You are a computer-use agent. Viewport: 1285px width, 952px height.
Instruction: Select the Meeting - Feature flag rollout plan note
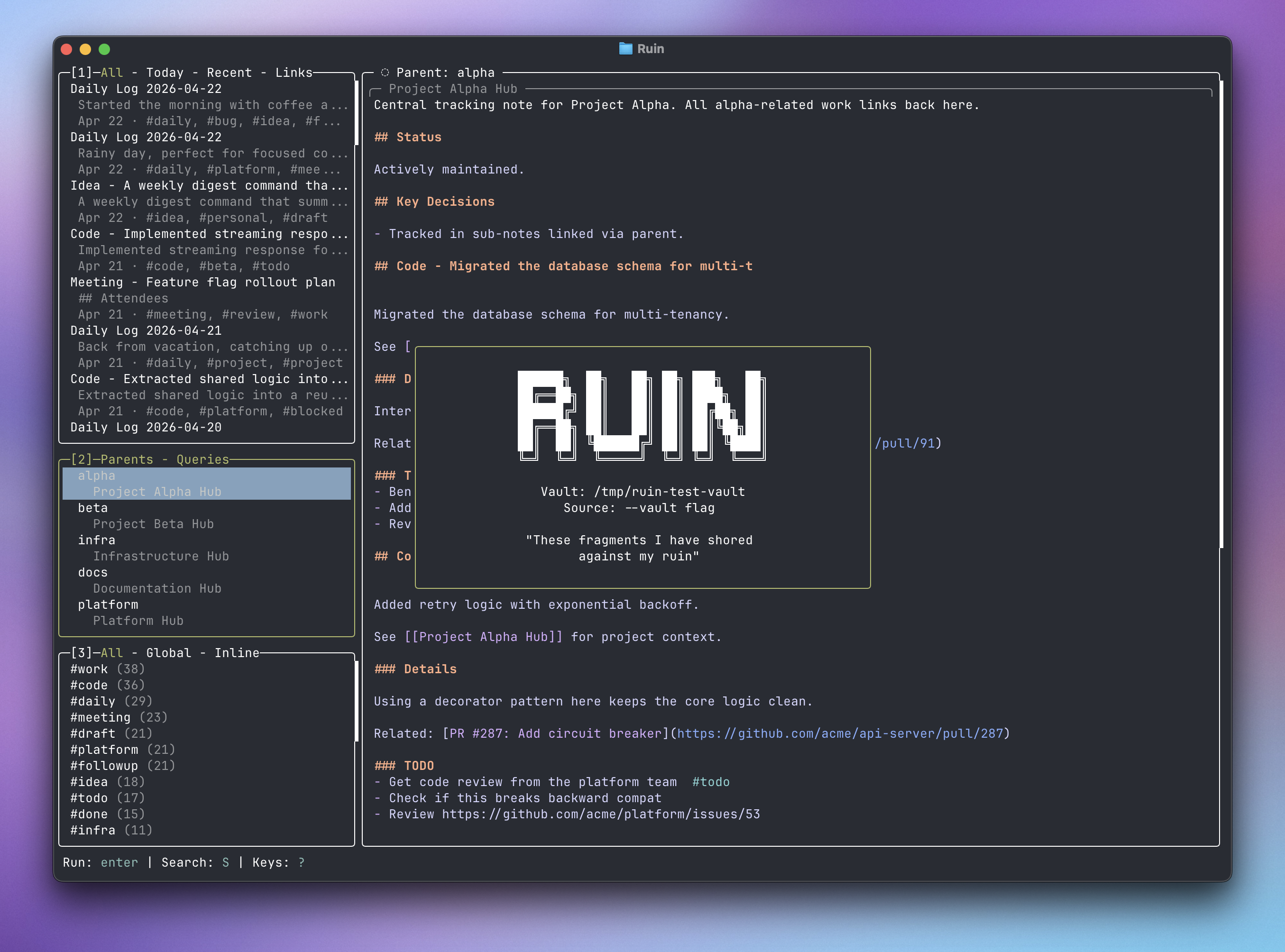203,282
